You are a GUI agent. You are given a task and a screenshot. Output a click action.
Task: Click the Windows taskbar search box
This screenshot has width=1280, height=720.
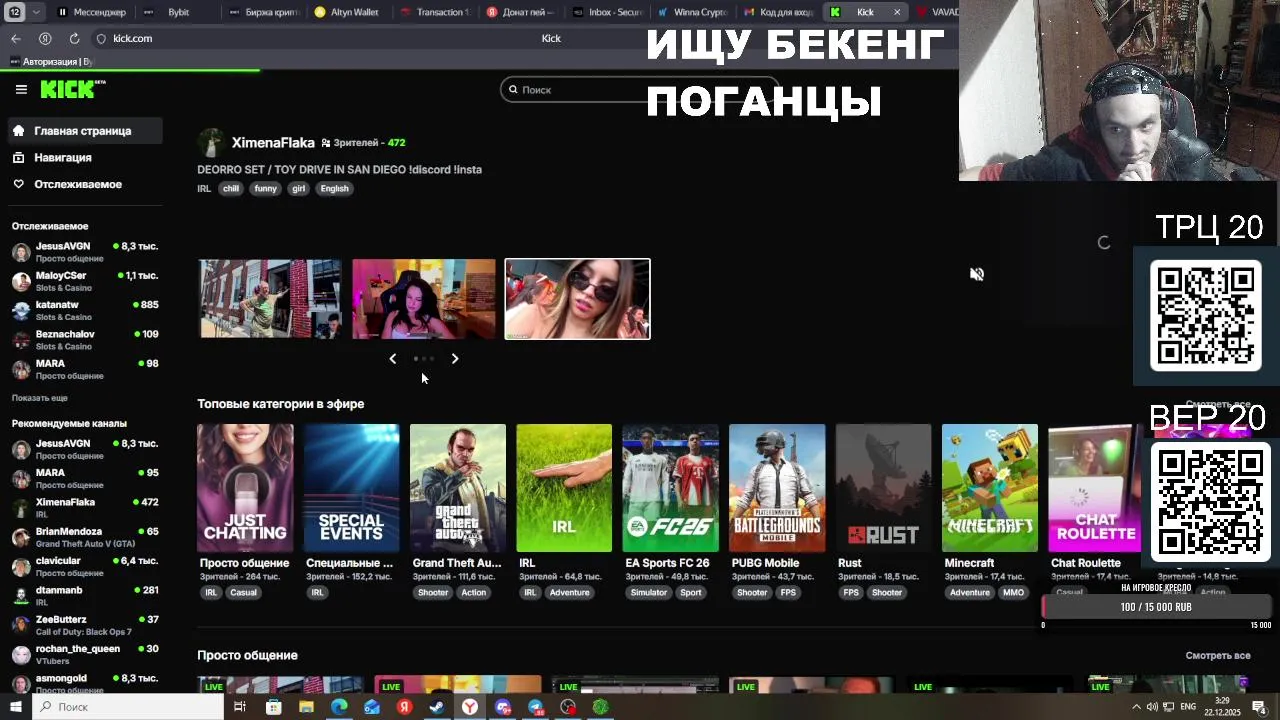128,707
